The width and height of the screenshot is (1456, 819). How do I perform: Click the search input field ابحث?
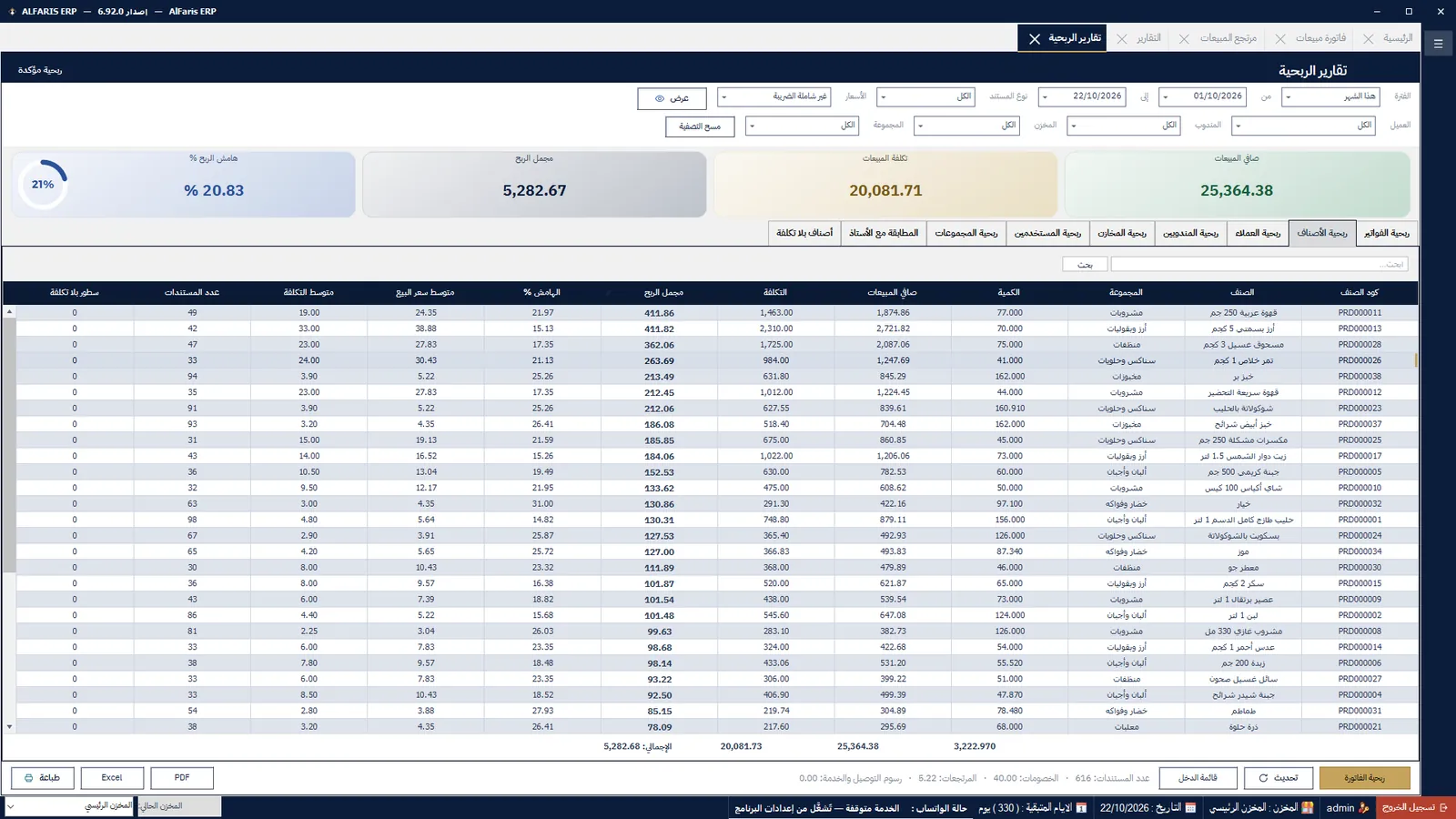coord(1260,264)
